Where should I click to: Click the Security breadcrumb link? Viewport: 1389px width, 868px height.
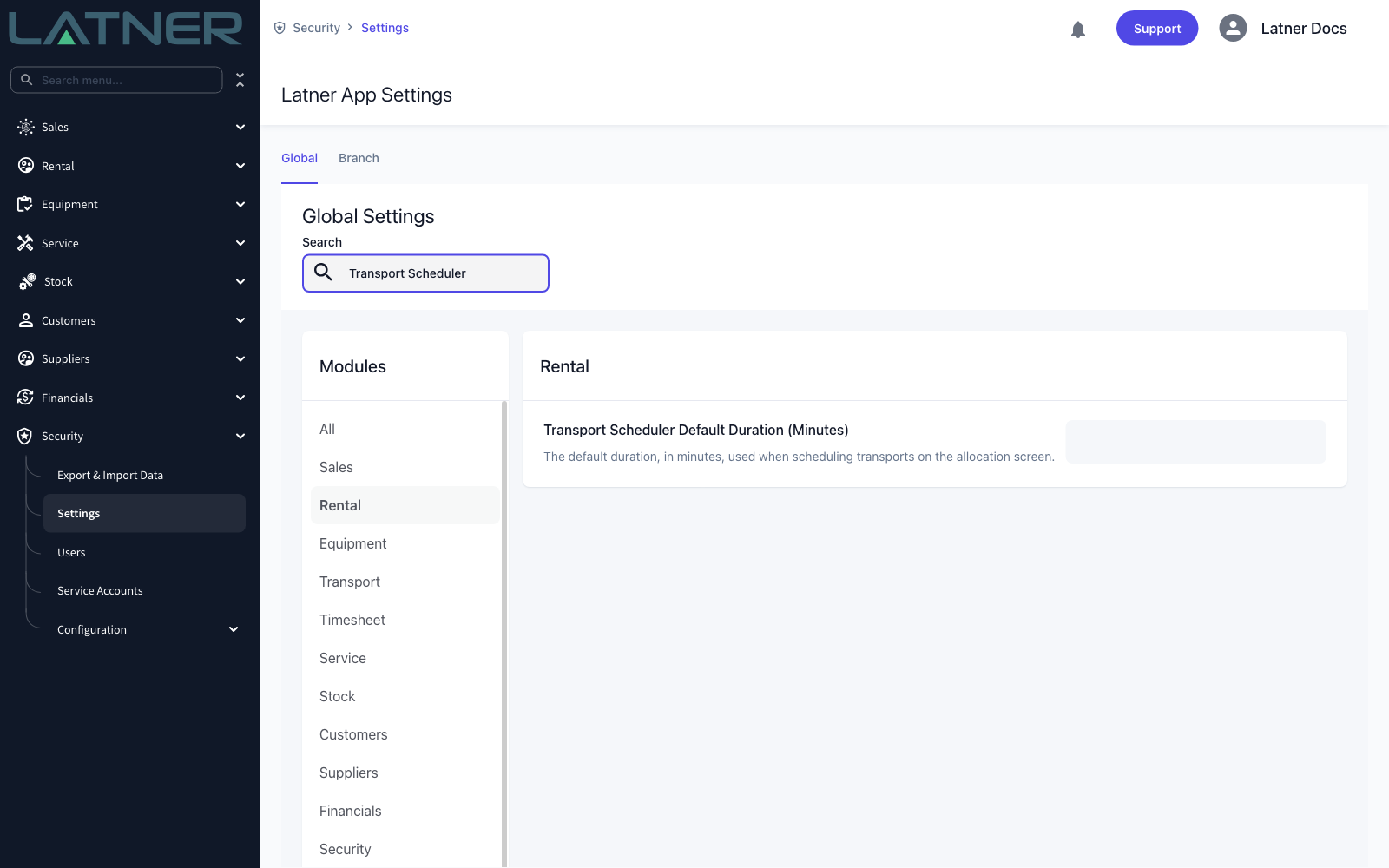click(x=316, y=28)
